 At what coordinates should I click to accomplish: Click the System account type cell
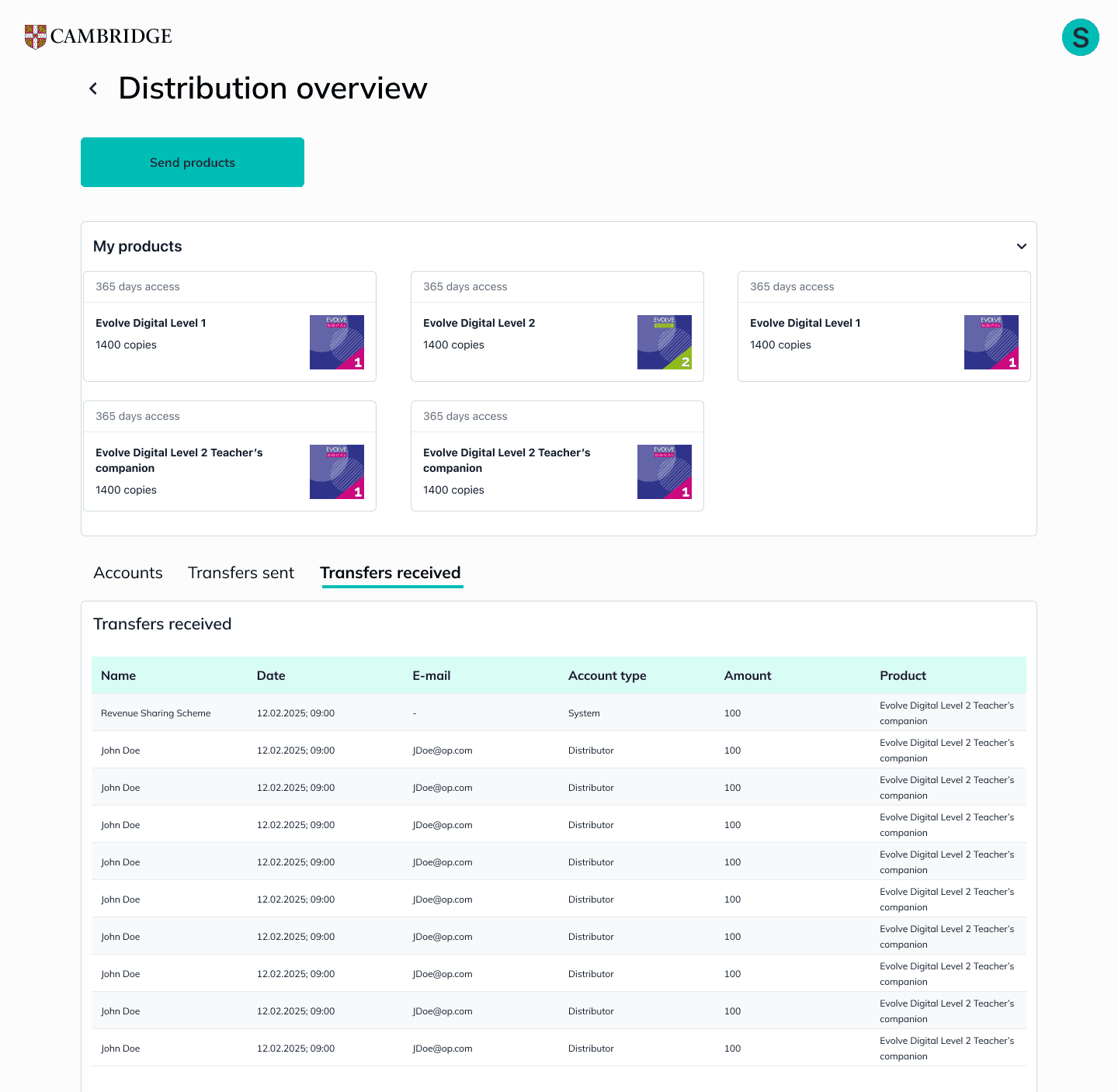[584, 713]
